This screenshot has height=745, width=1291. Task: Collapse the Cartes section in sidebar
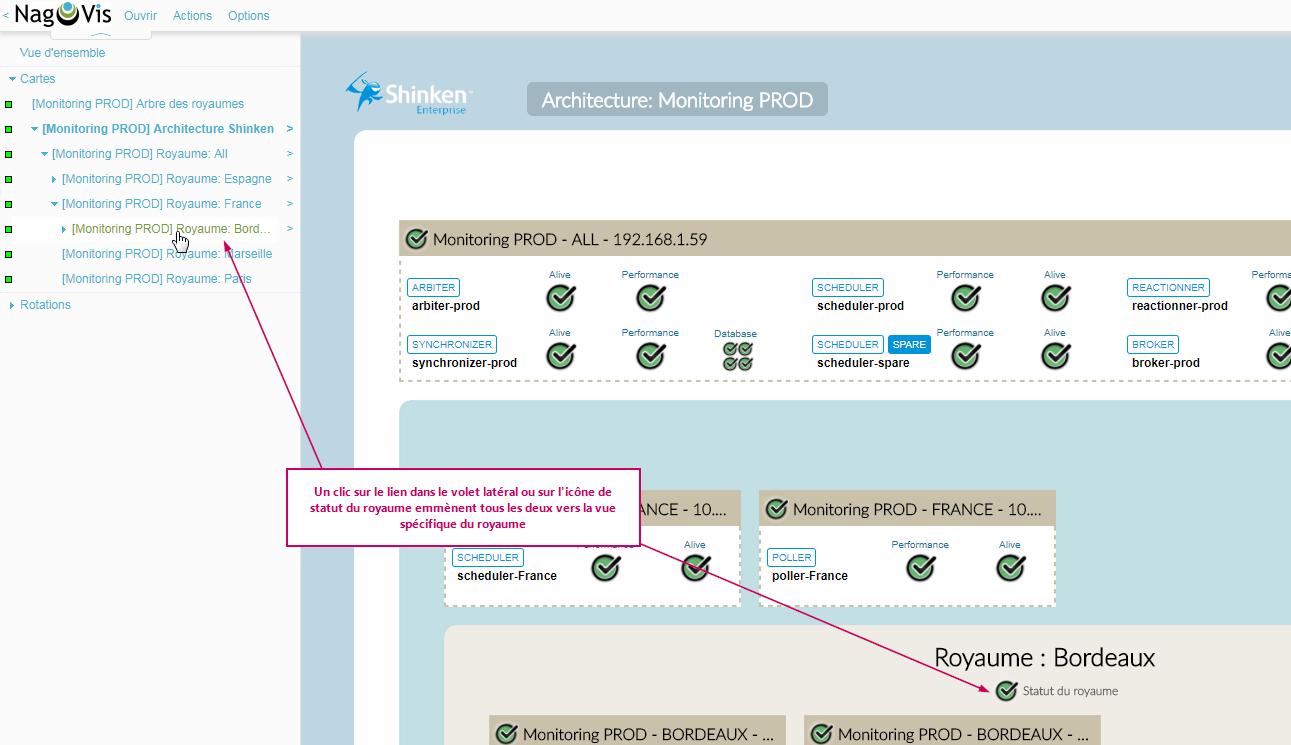[12, 79]
